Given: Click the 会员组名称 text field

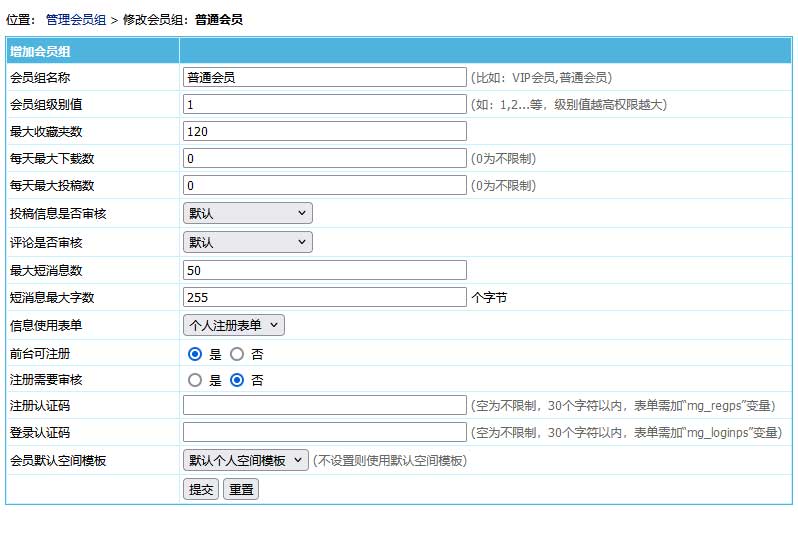Looking at the screenshot, I should [x=325, y=77].
